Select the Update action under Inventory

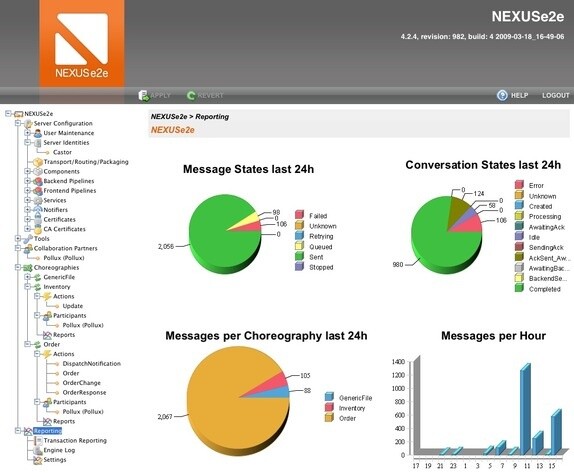tap(72, 306)
